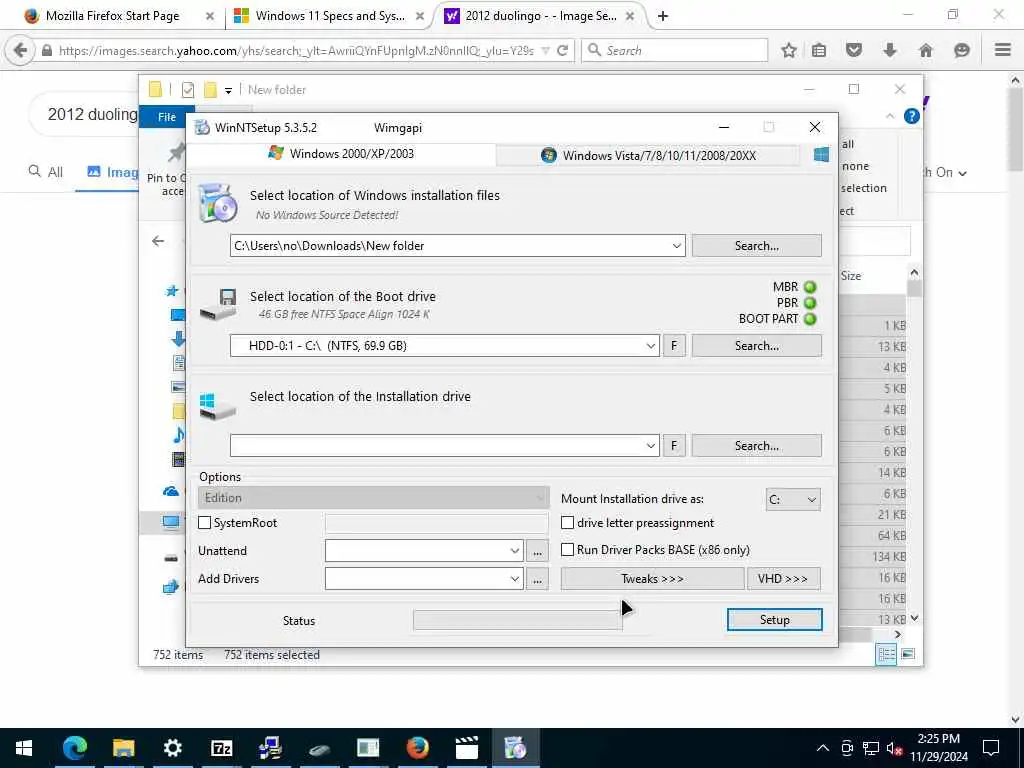Switch Explorer to large icons view button
The height and width of the screenshot is (768, 1024).
[908, 654]
